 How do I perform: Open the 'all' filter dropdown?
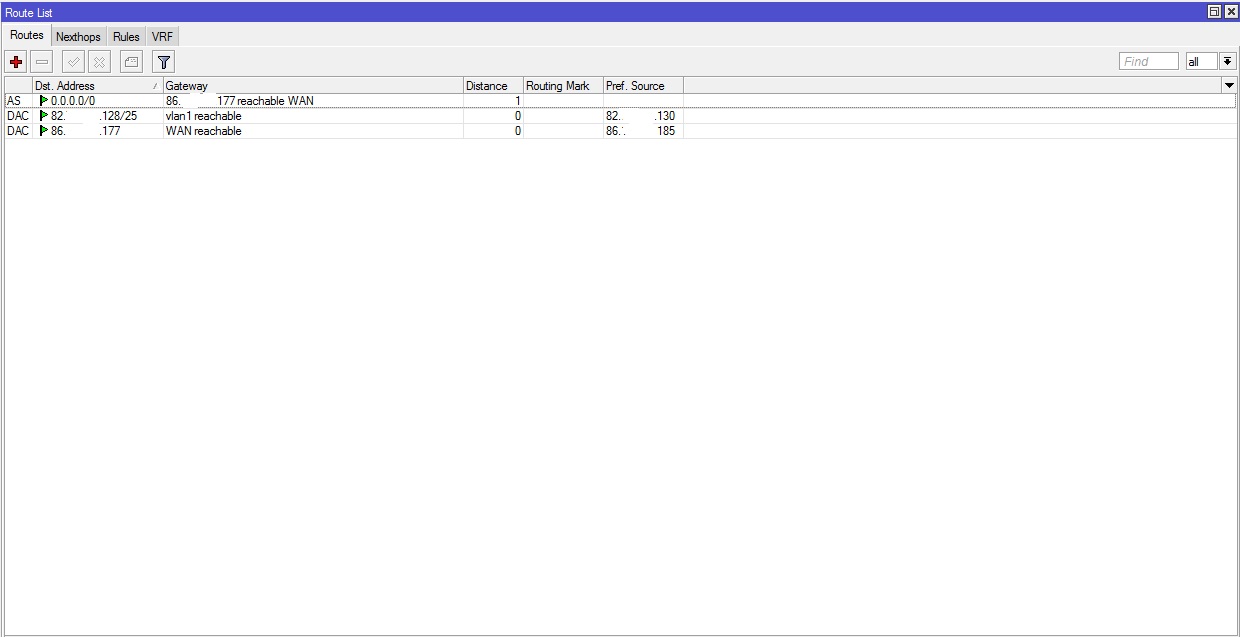(x=1201, y=61)
